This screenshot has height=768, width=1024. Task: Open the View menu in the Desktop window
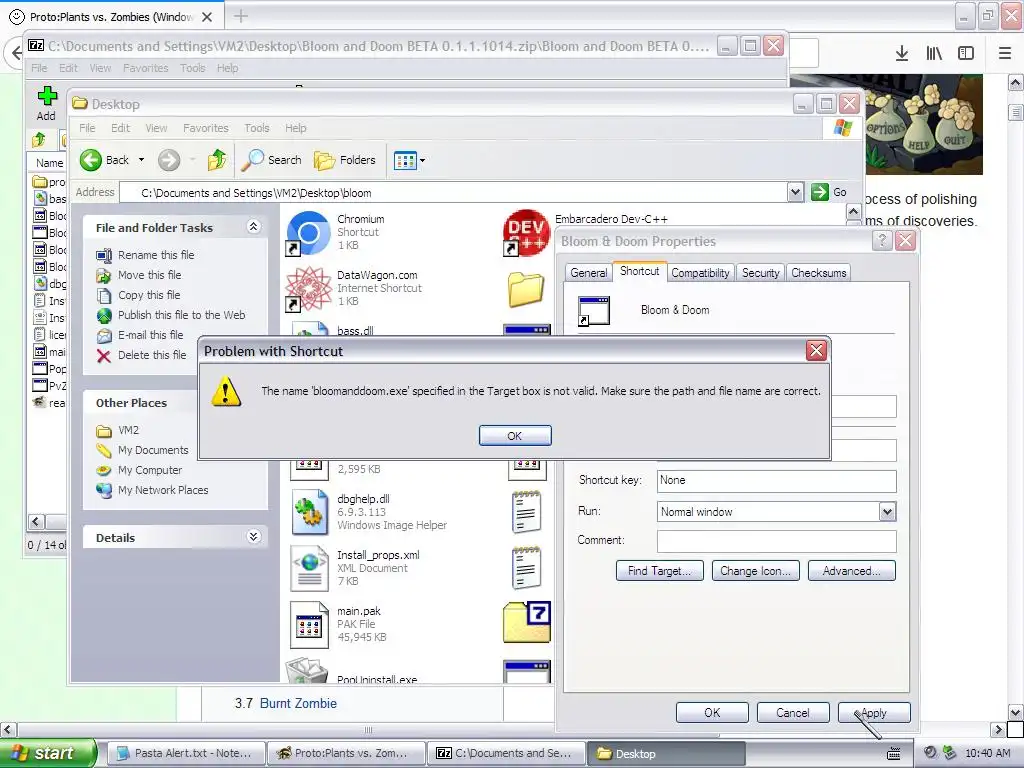tap(156, 128)
